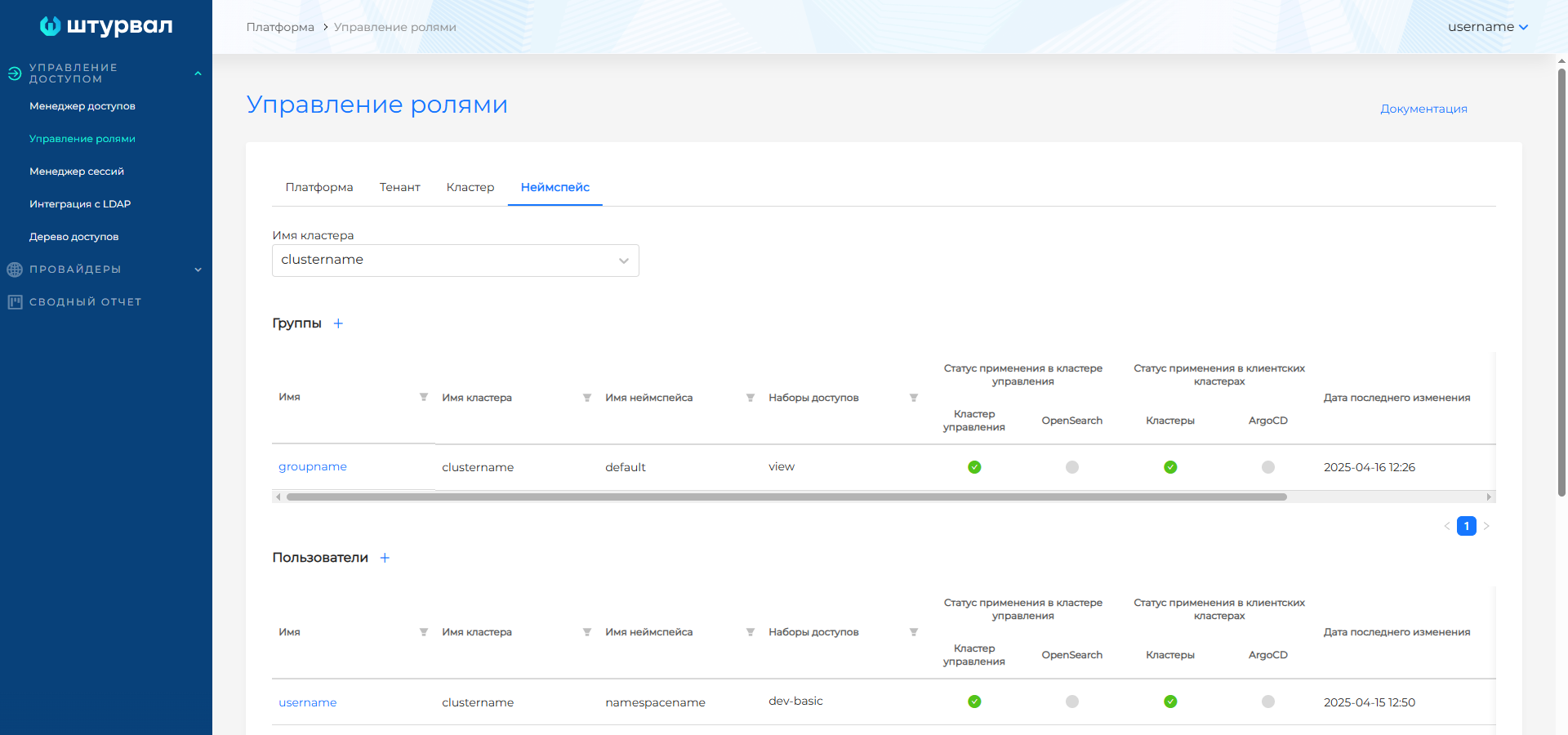Open filter for Имя кластера in Группы table
Image resolution: width=1568 pixels, height=735 pixels.
click(586, 398)
